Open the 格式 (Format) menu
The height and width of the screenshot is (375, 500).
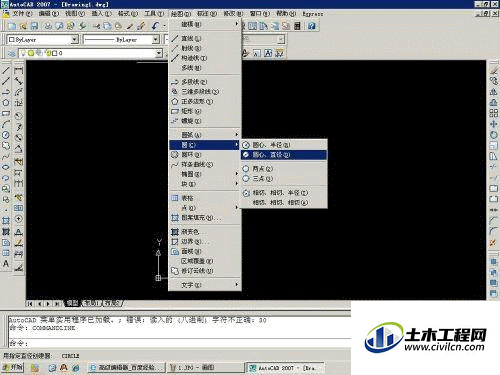click(128, 14)
